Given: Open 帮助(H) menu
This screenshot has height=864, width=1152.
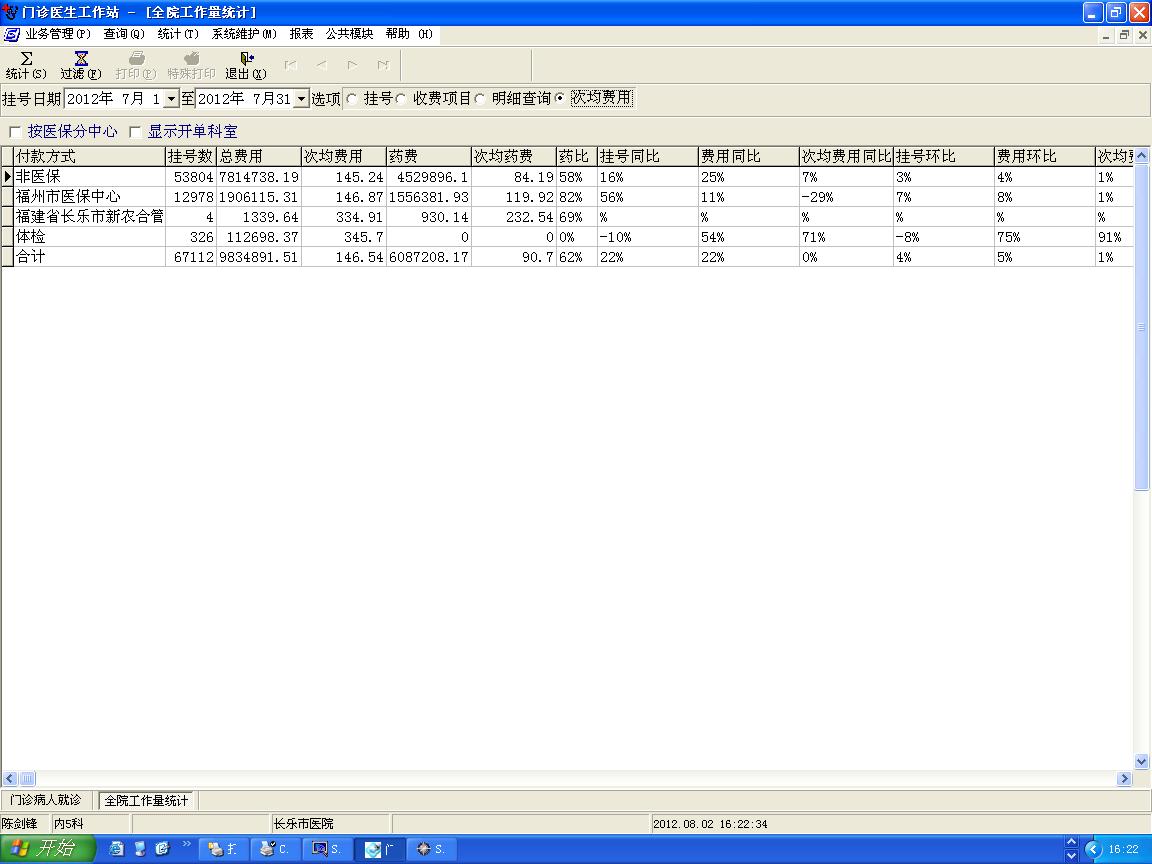Looking at the screenshot, I should (409, 34).
